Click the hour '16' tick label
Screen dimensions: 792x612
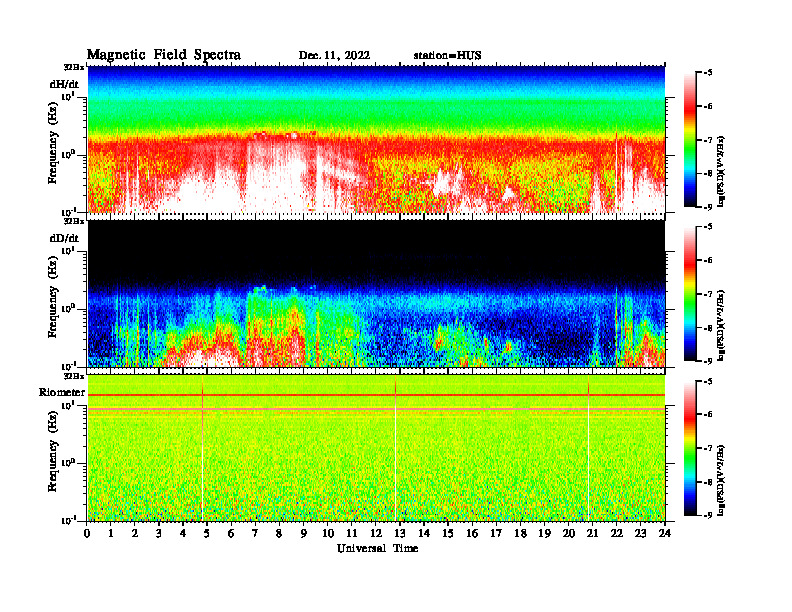point(472,534)
